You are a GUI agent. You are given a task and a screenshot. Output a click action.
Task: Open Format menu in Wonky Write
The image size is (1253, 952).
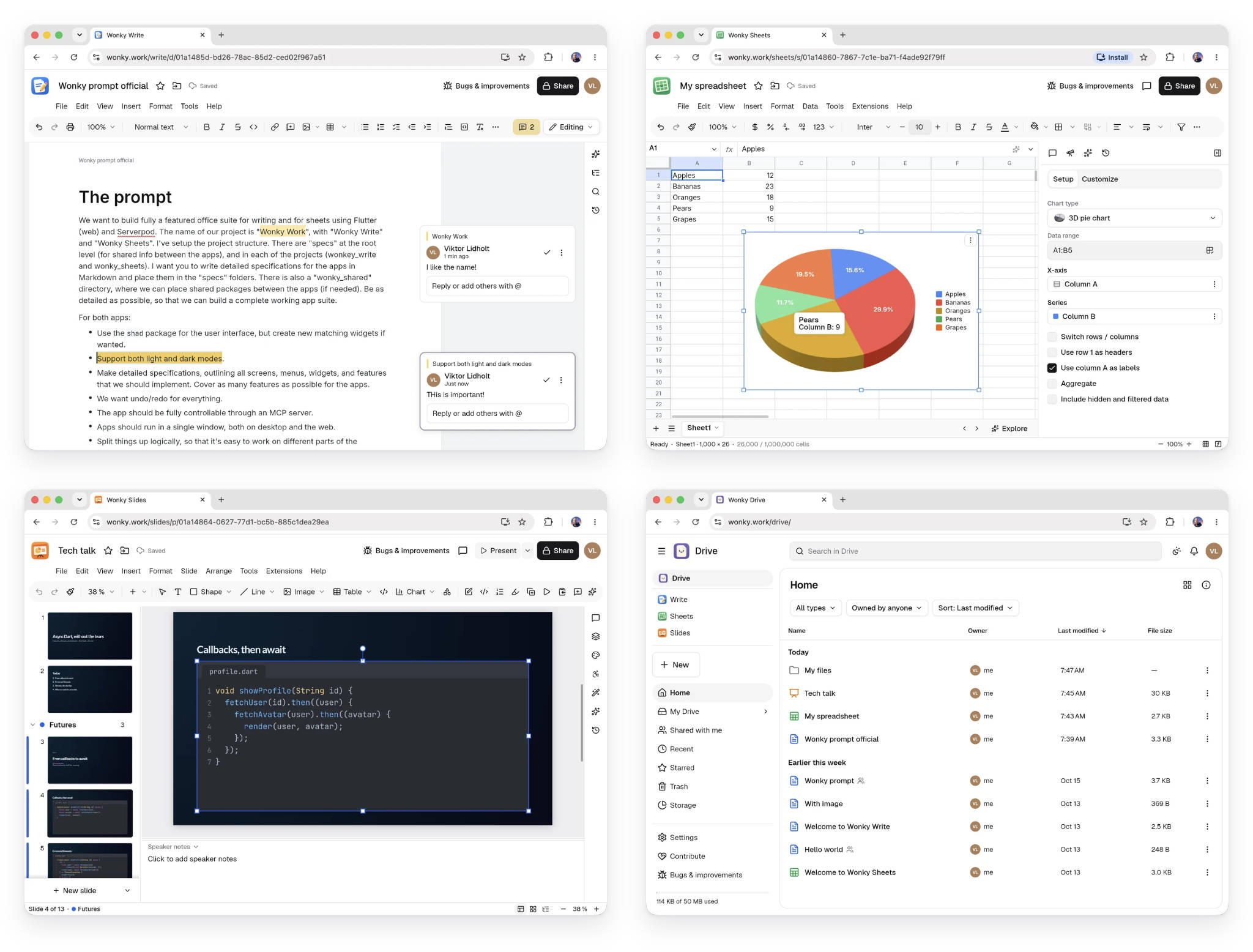point(160,106)
